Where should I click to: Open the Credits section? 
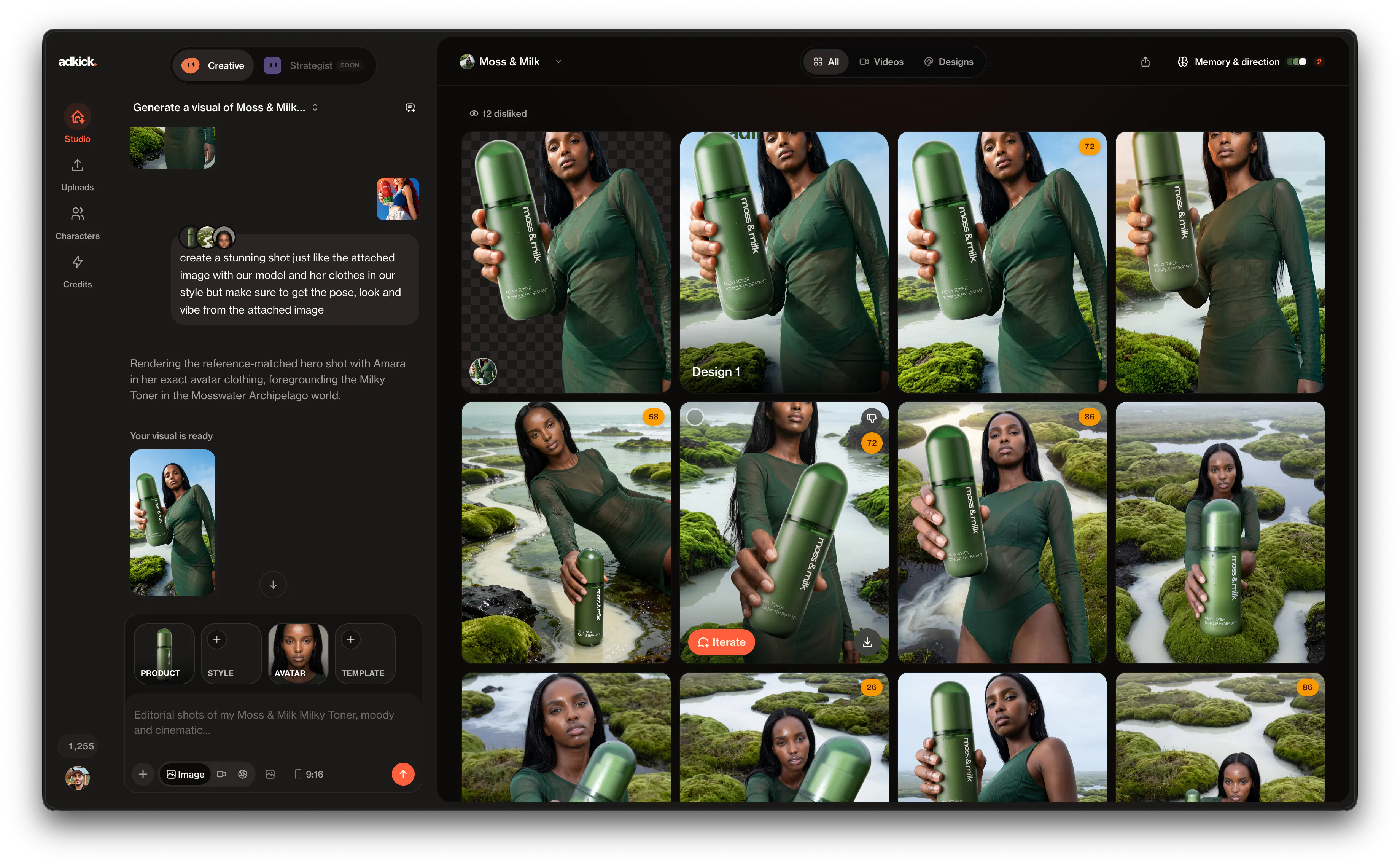click(77, 272)
